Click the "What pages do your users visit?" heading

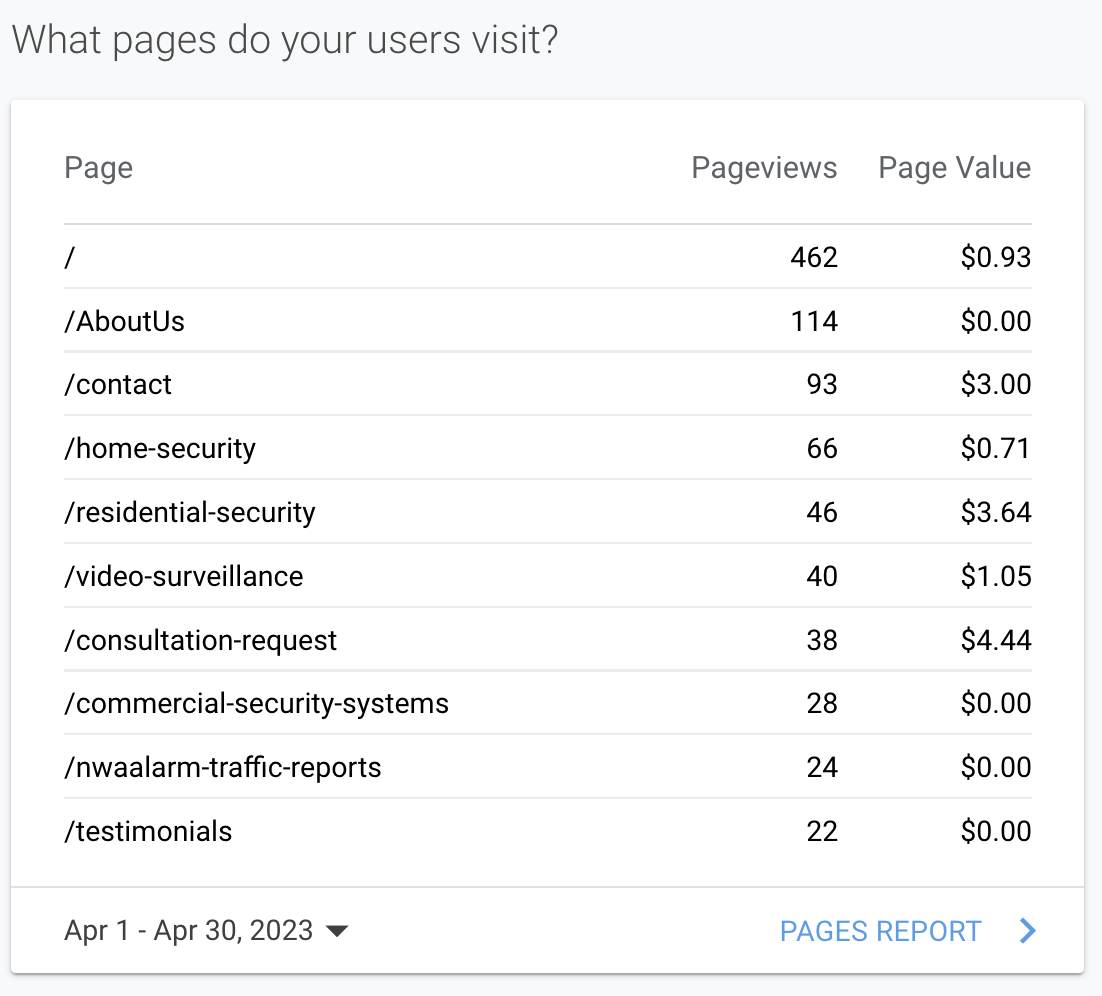click(x=285, y=39)
